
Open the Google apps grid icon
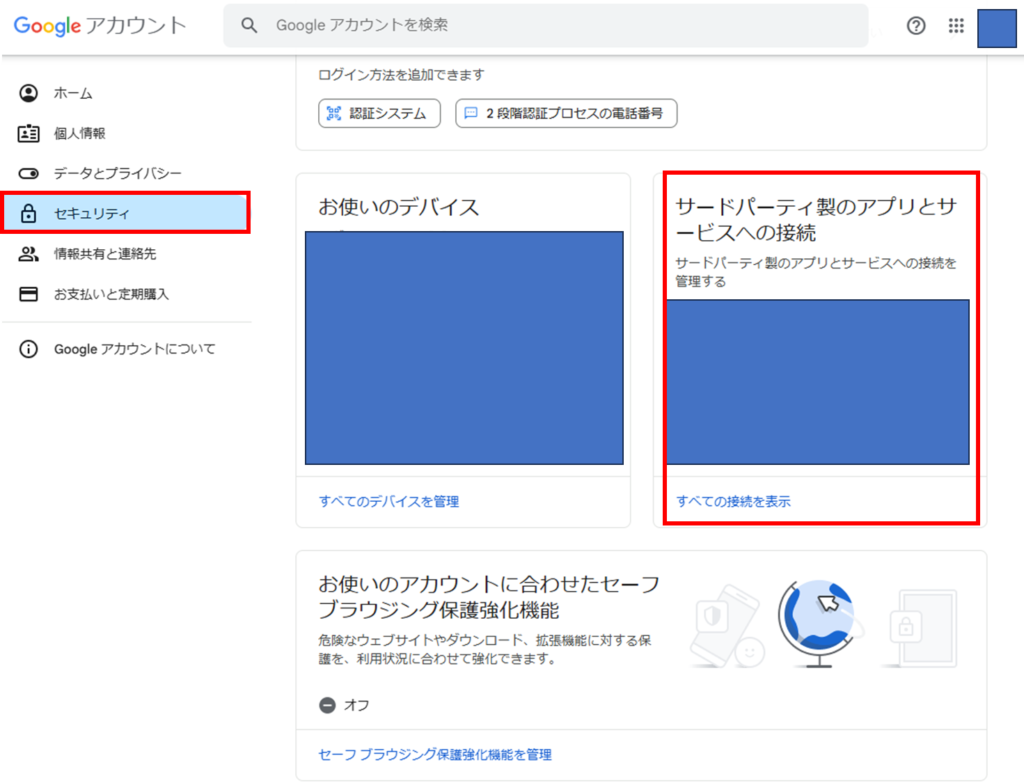point(956,25)
